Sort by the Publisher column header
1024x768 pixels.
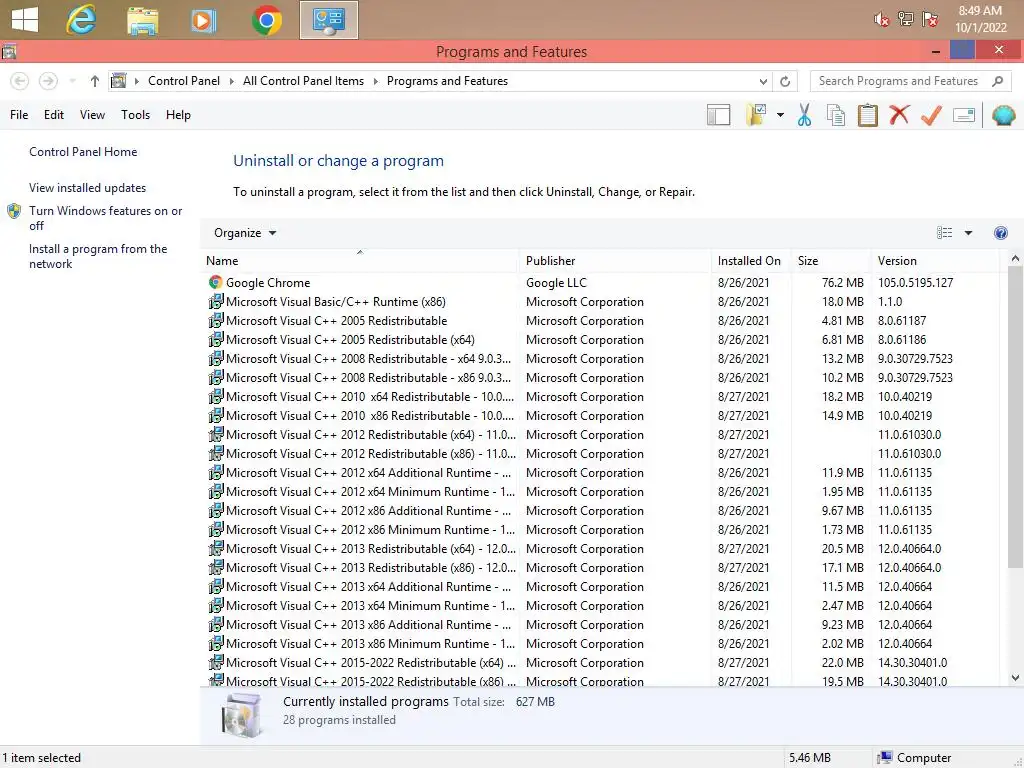click(615, 261)
